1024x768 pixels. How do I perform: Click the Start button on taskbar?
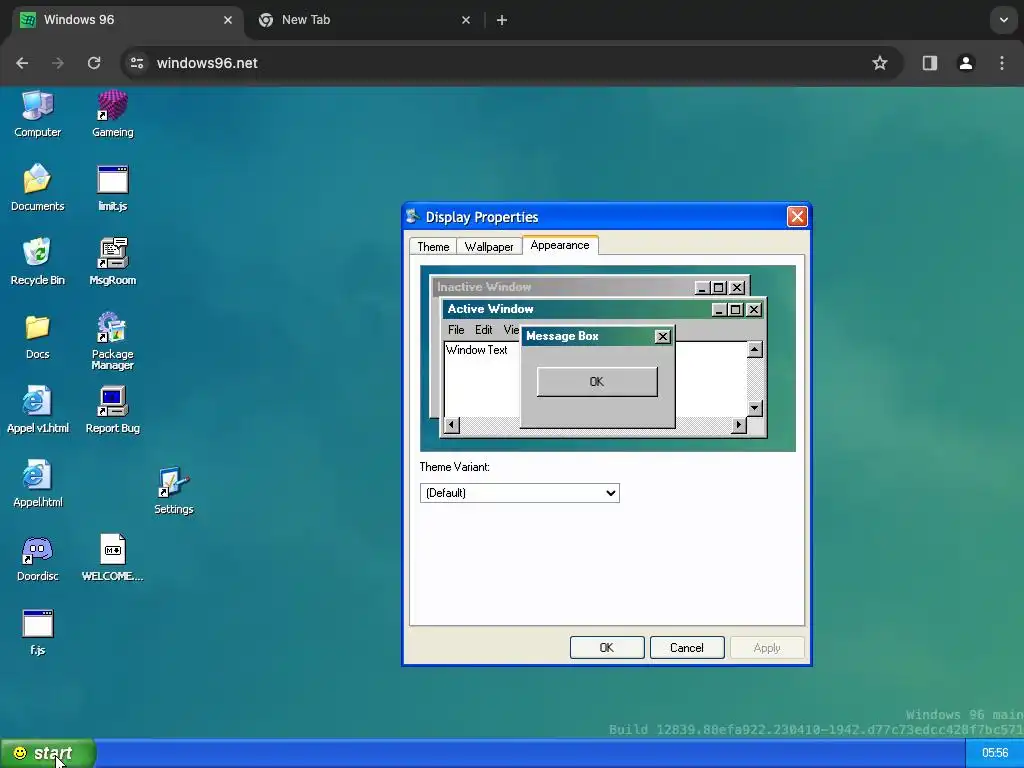click(x=48, y=754)
